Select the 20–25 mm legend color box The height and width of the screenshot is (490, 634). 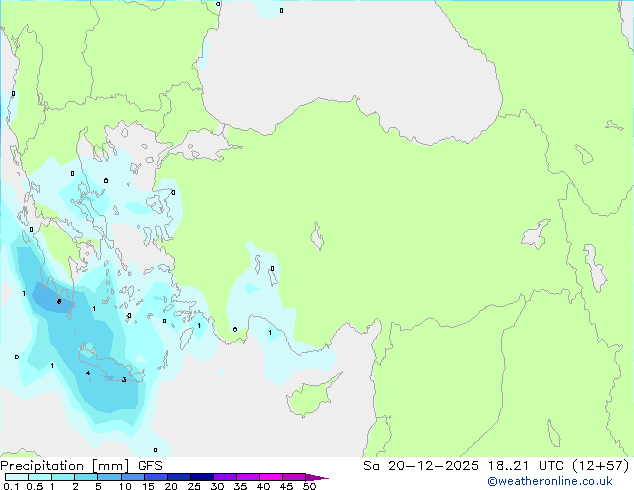(x=179, y=477)
